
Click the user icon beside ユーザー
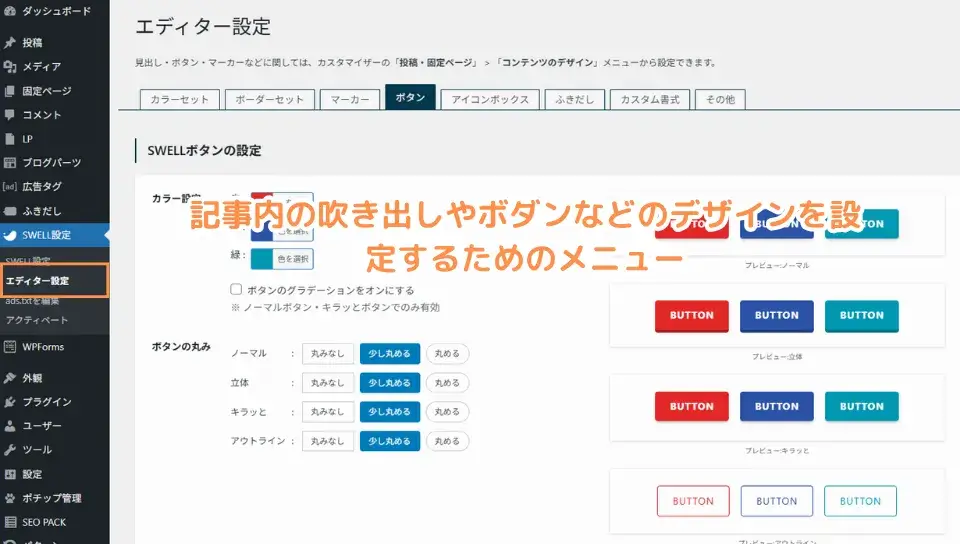click(x=10, y=425)
